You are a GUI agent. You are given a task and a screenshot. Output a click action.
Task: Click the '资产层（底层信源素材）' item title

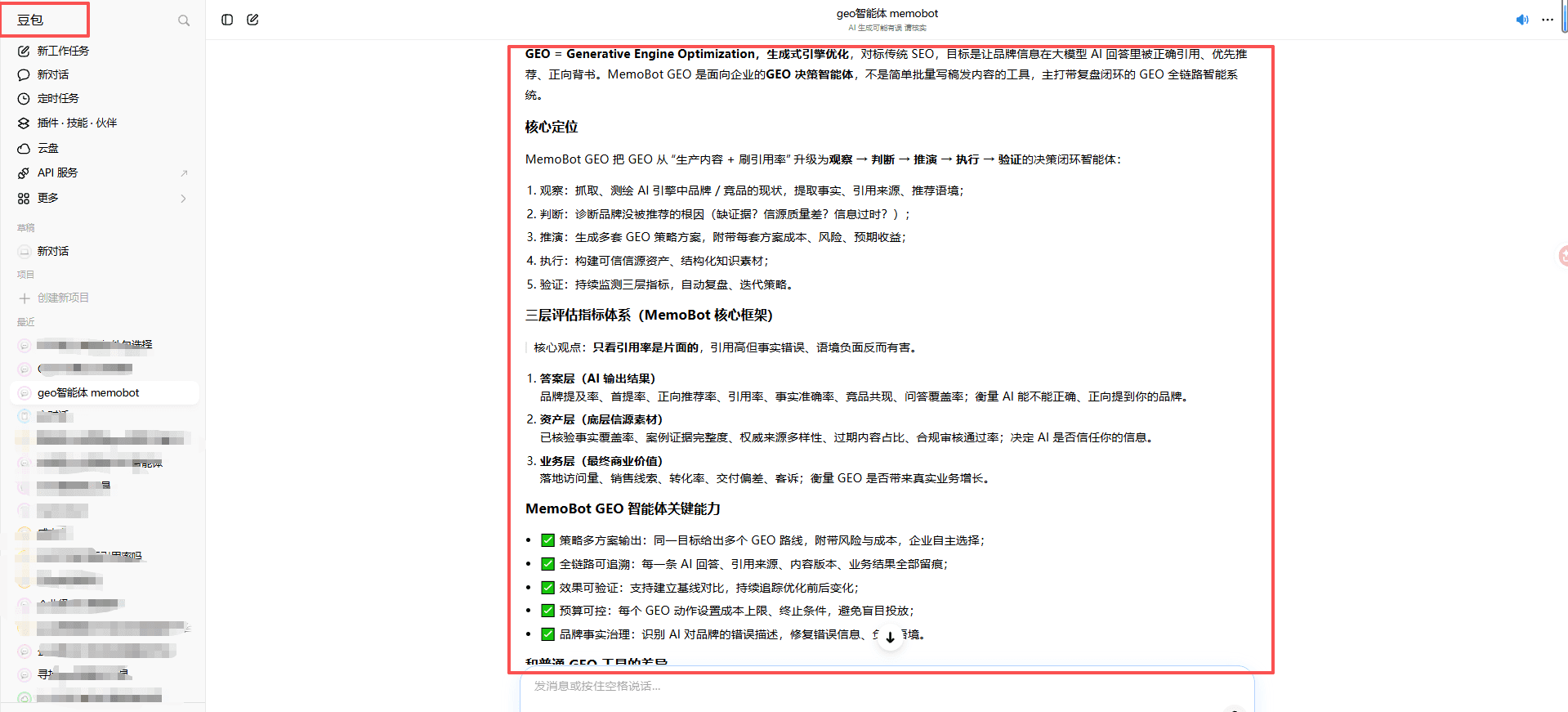[601, 419]
